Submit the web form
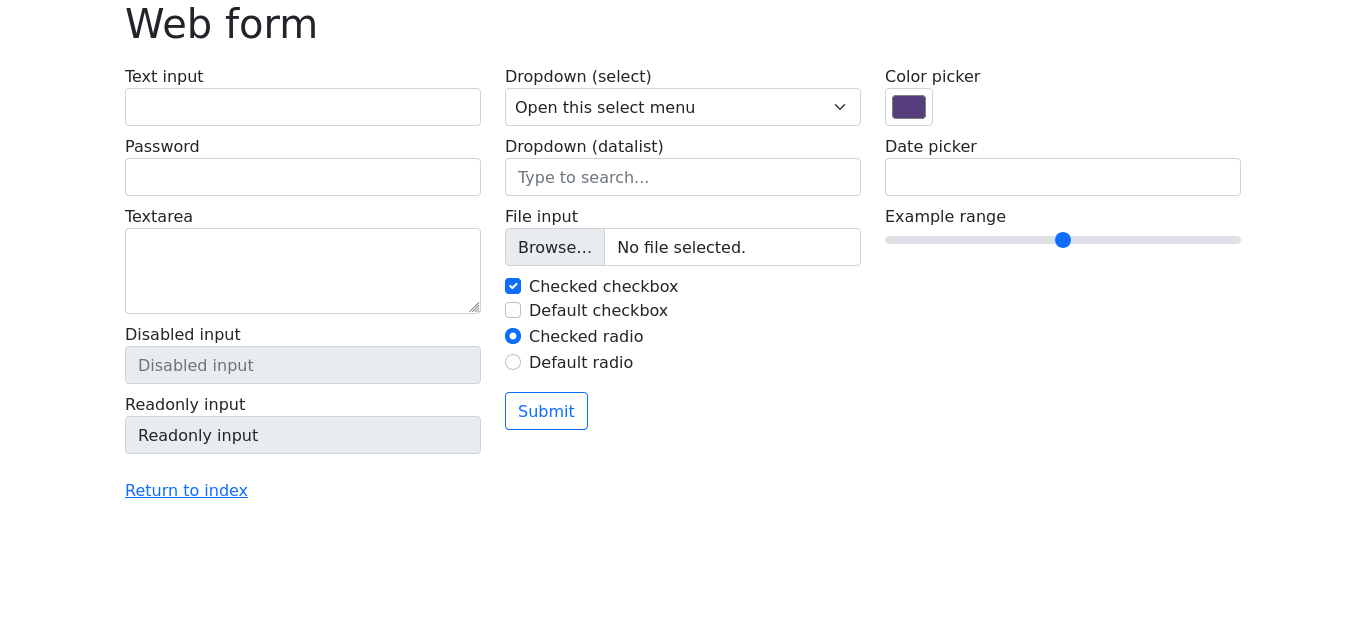This screenshot has height=634, width=1366. coord(546,411)
